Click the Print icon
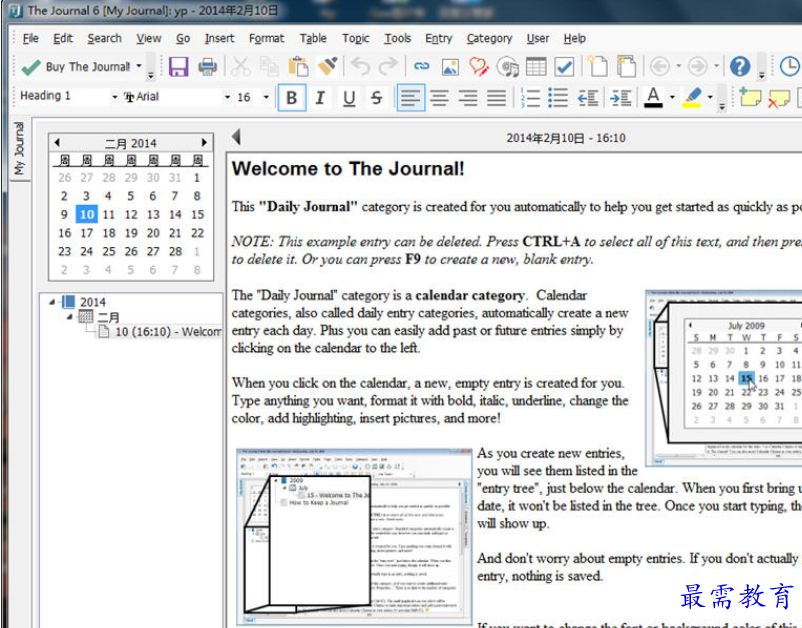802x628 pixels. (x=208, y=66)
